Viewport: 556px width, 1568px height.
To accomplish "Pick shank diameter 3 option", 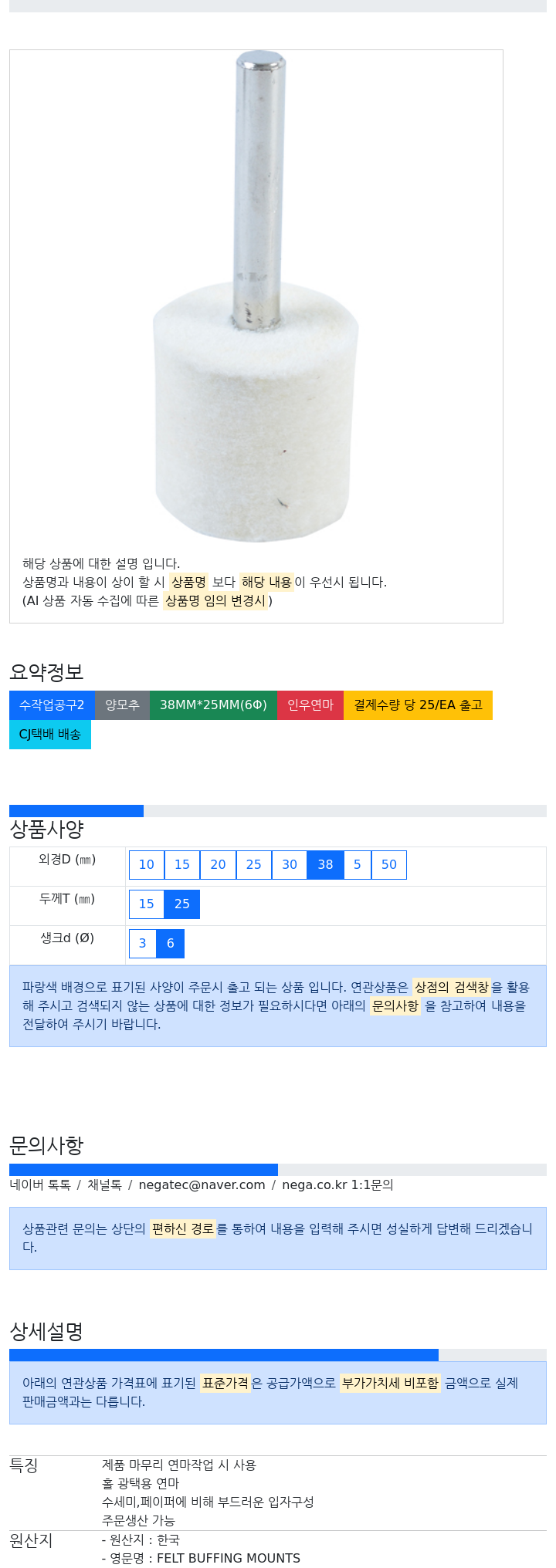I will point(143,943).
